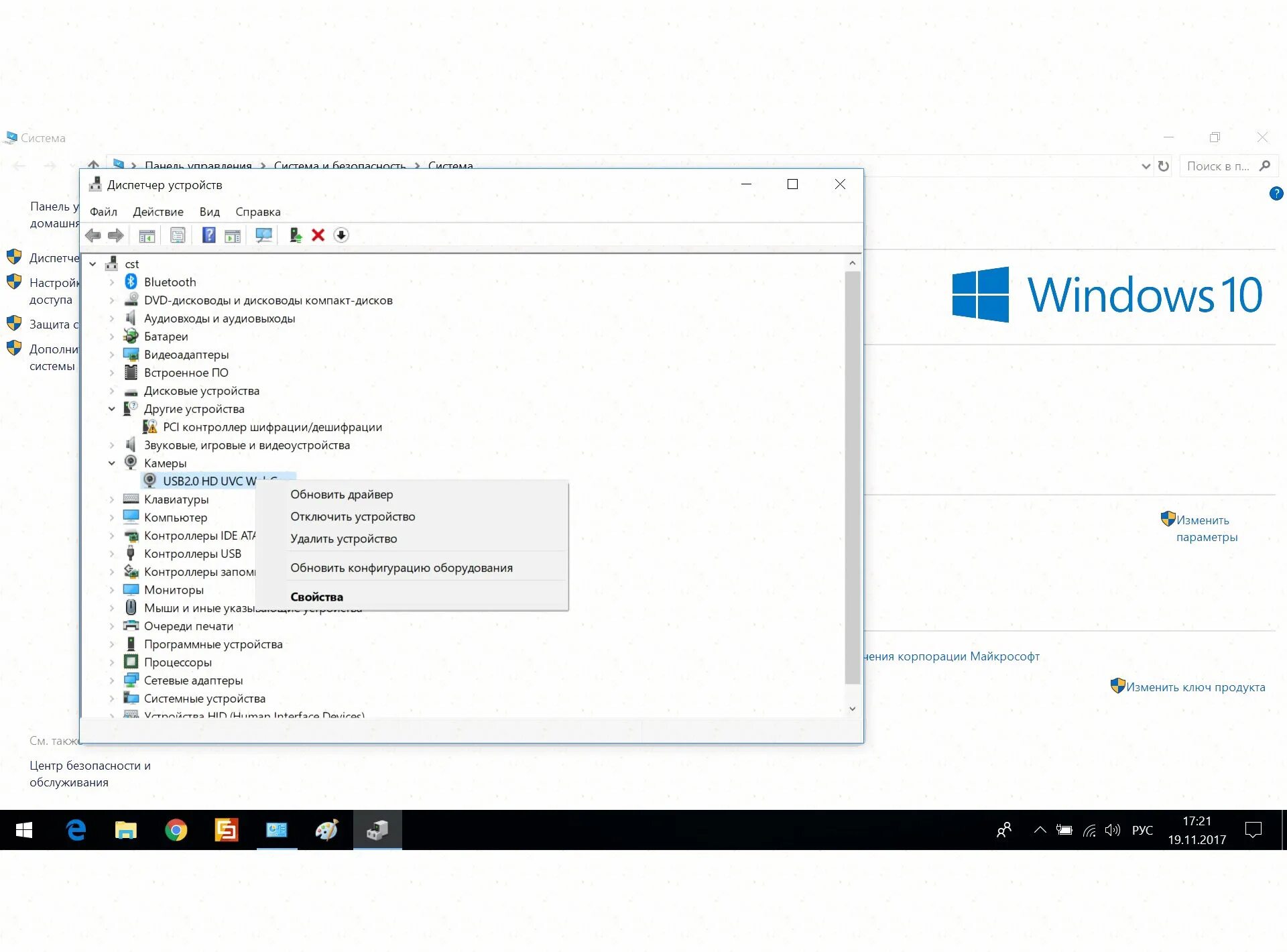Click the Изменить ключ продукта link

click(x=1195, y=687)
